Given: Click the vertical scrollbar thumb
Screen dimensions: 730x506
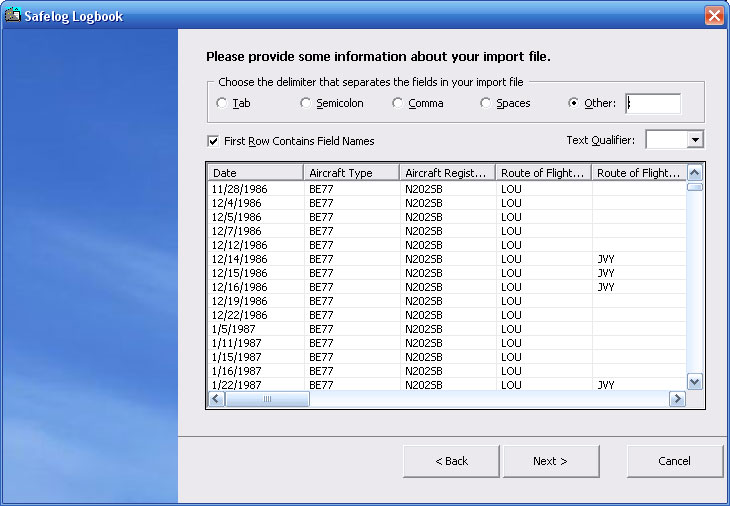Looking at the screenshot, I should pos(695,187).
